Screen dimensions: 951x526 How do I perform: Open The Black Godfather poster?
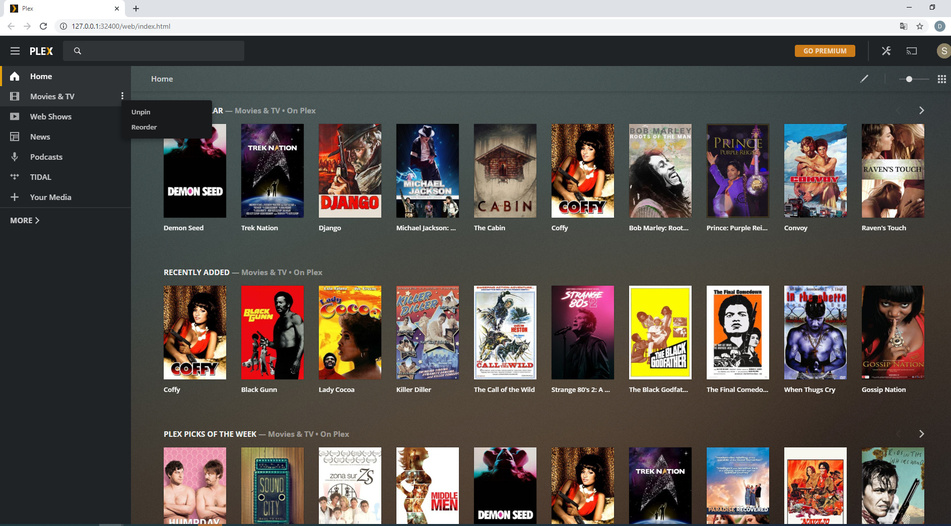[660, 332]
